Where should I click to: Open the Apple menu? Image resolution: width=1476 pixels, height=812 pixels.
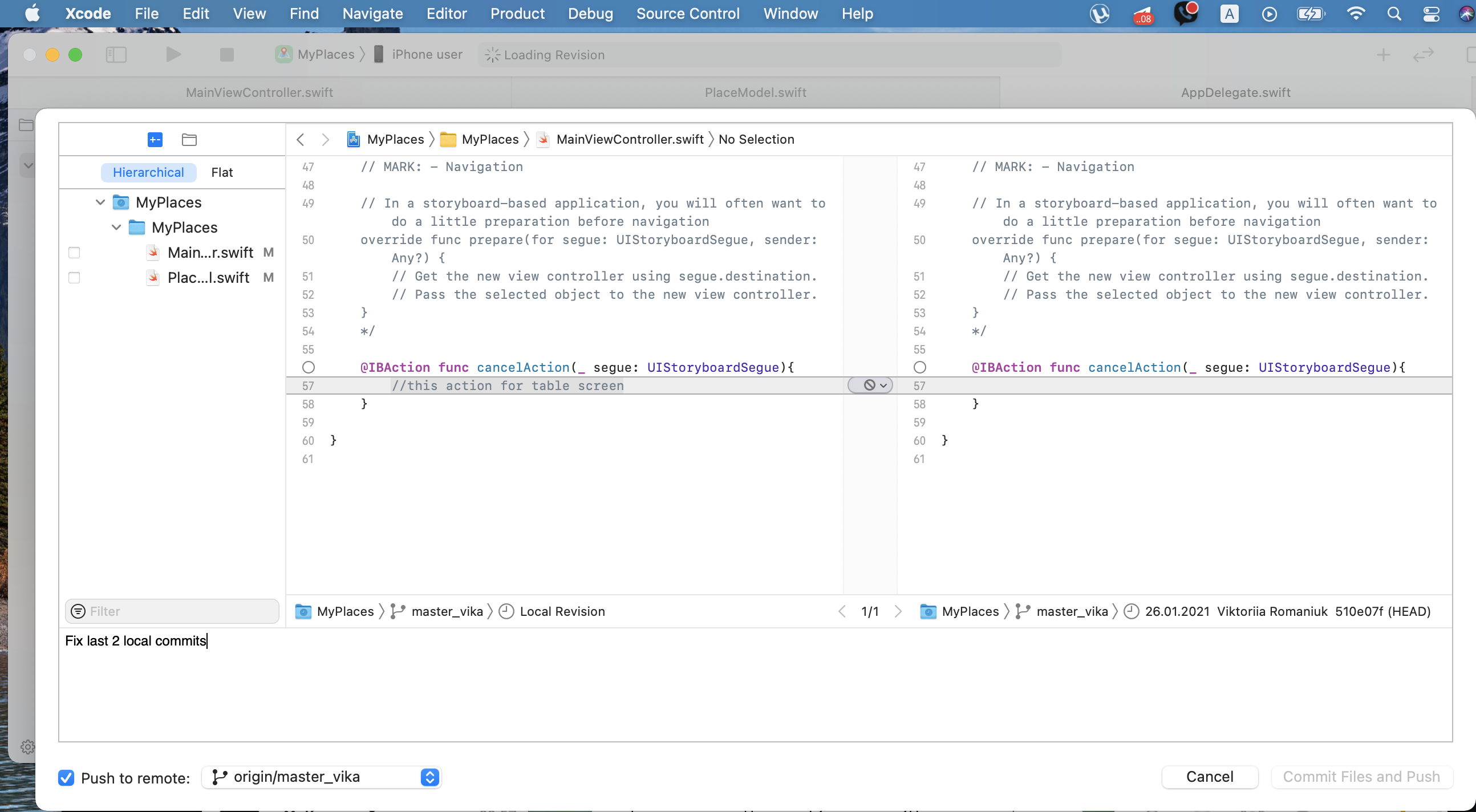33,13
